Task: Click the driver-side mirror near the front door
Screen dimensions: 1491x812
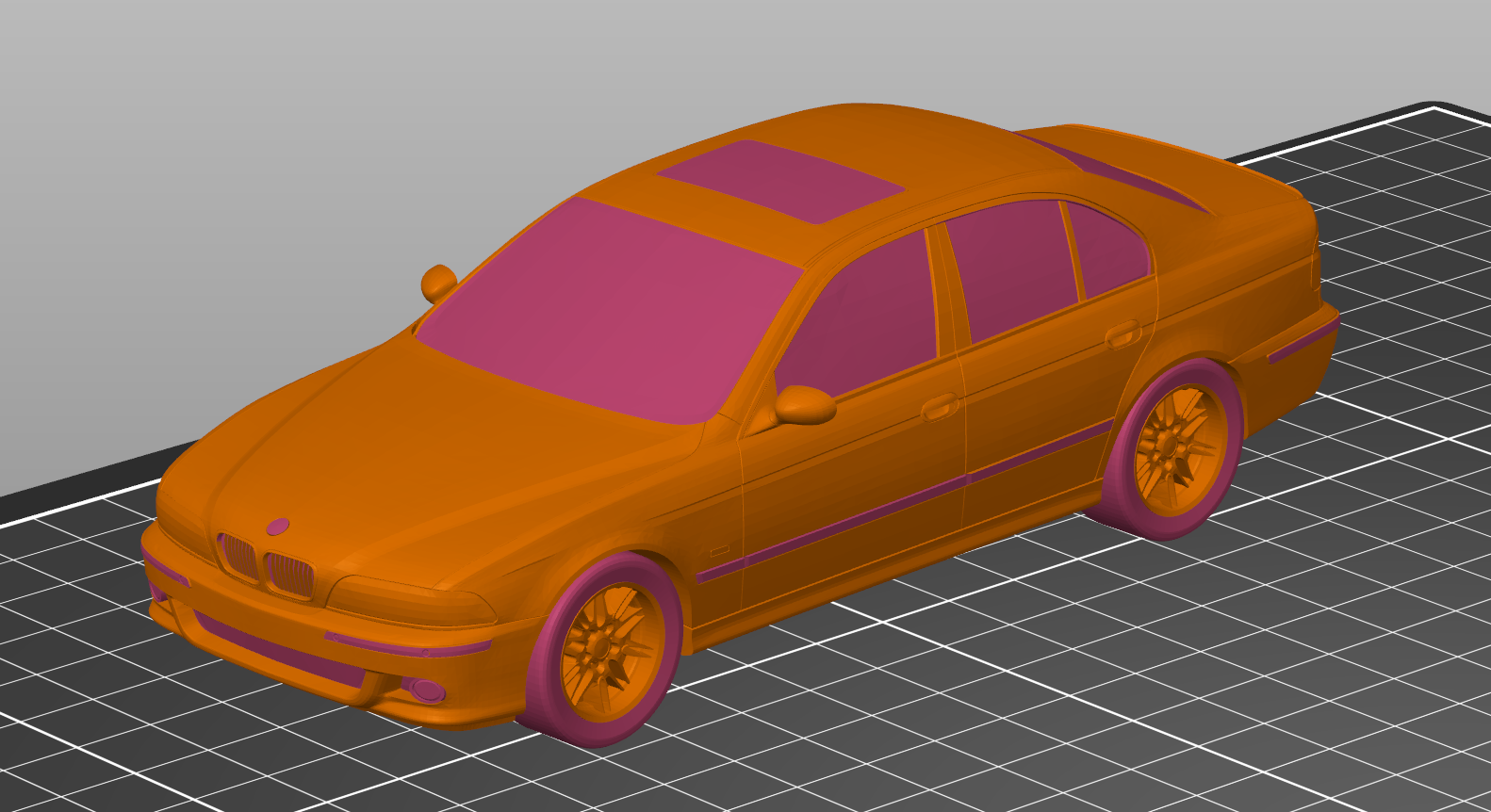Action: 804,405
